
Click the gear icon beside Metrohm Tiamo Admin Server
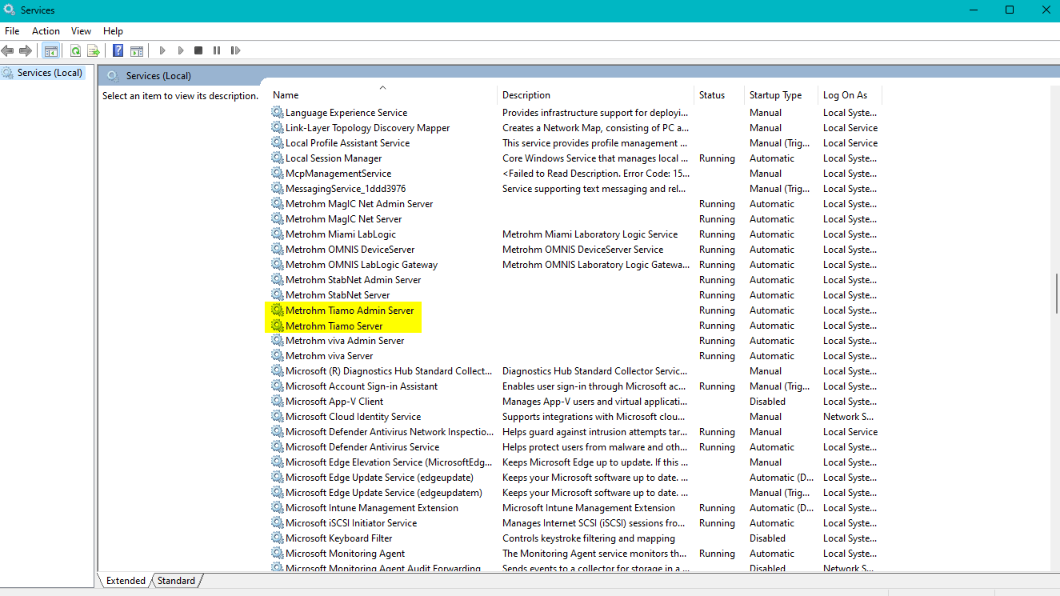tap(277, 310)
